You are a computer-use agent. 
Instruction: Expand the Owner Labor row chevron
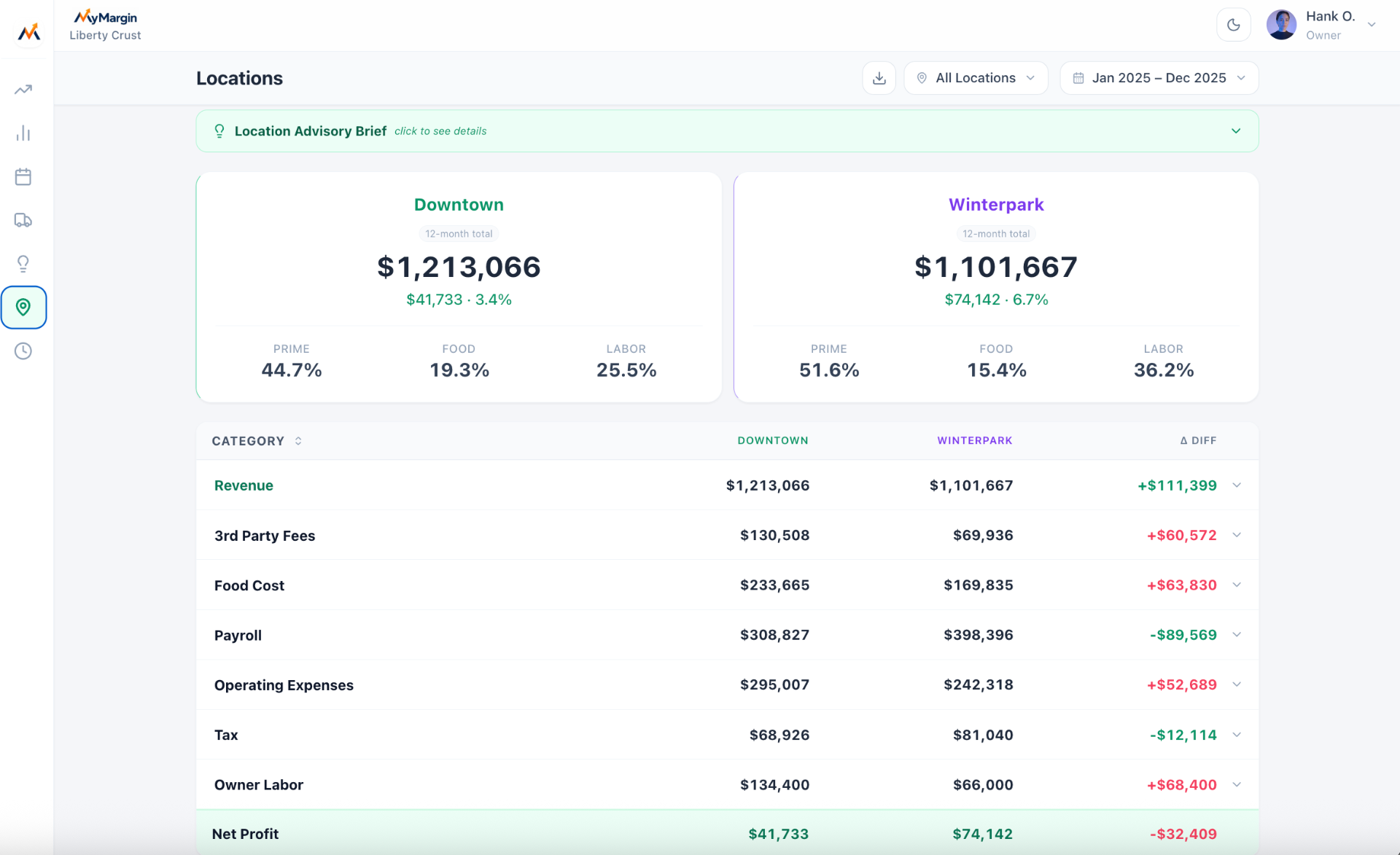coord(1237,784)
